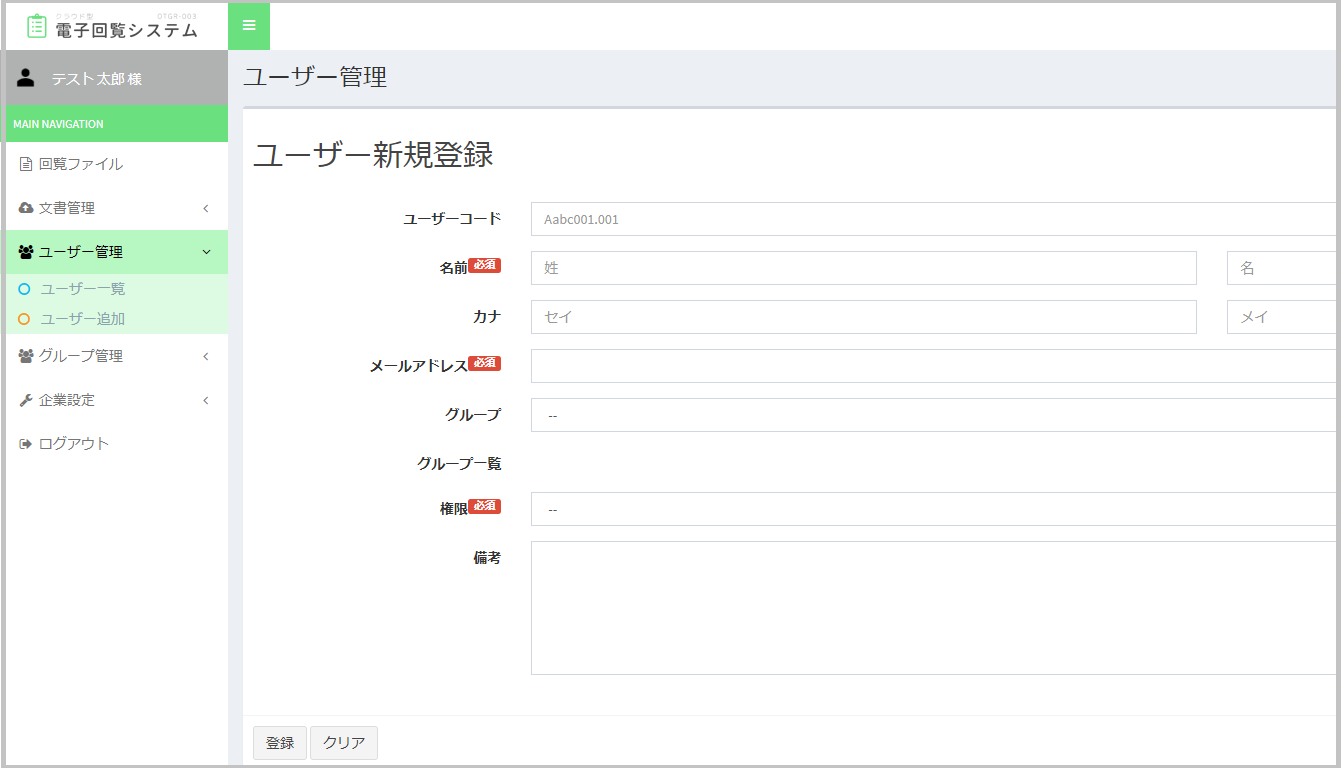Image resolution: width=1341 pixels, height=768 pixels.
Task: Click the logout icon beside ログアウト
Action: point(26,444)
